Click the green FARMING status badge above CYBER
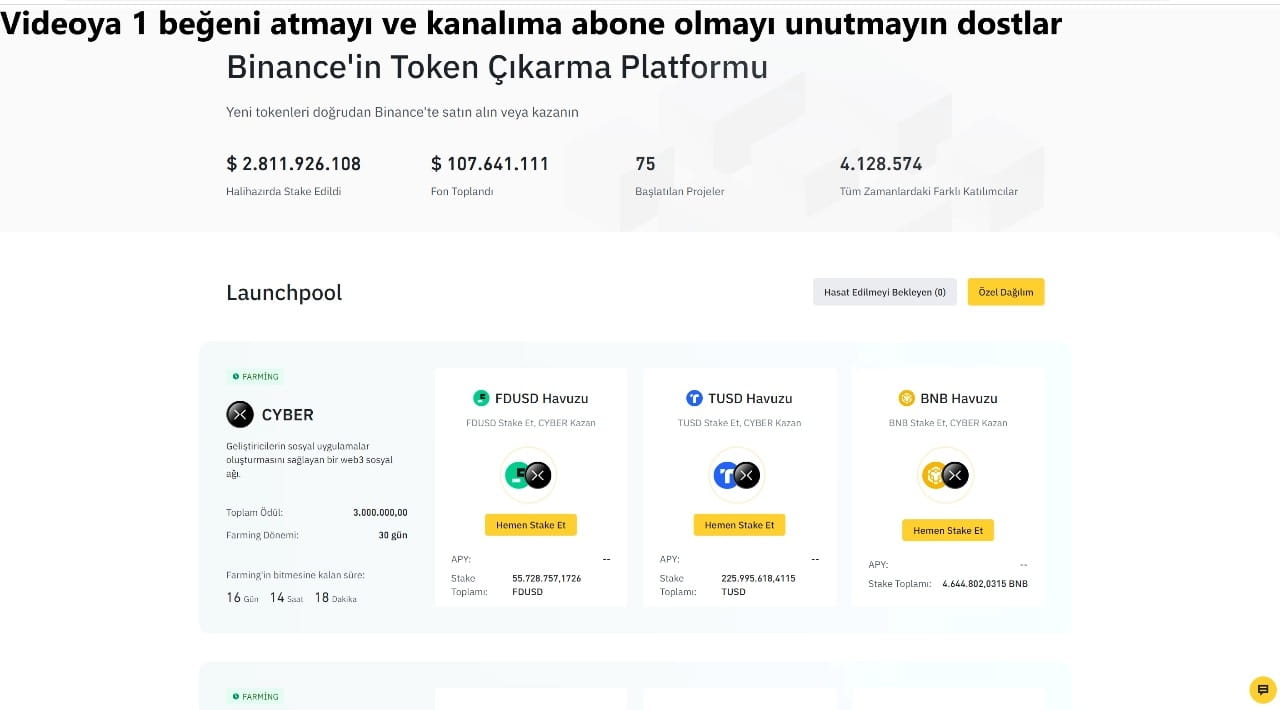The image size is (1280, 710). point(255,377)
